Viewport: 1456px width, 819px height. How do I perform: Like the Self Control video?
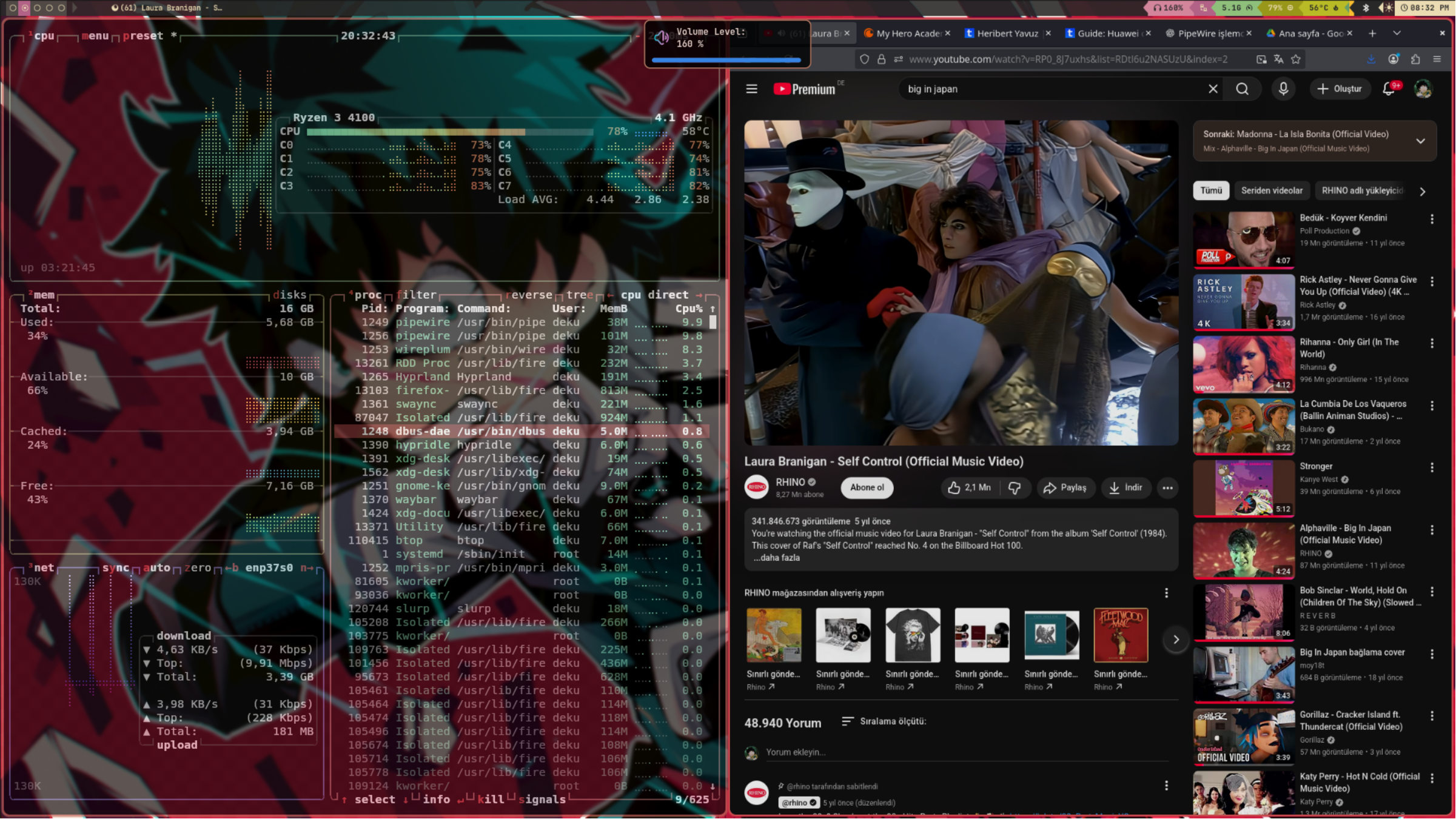(x=970, y=487)
